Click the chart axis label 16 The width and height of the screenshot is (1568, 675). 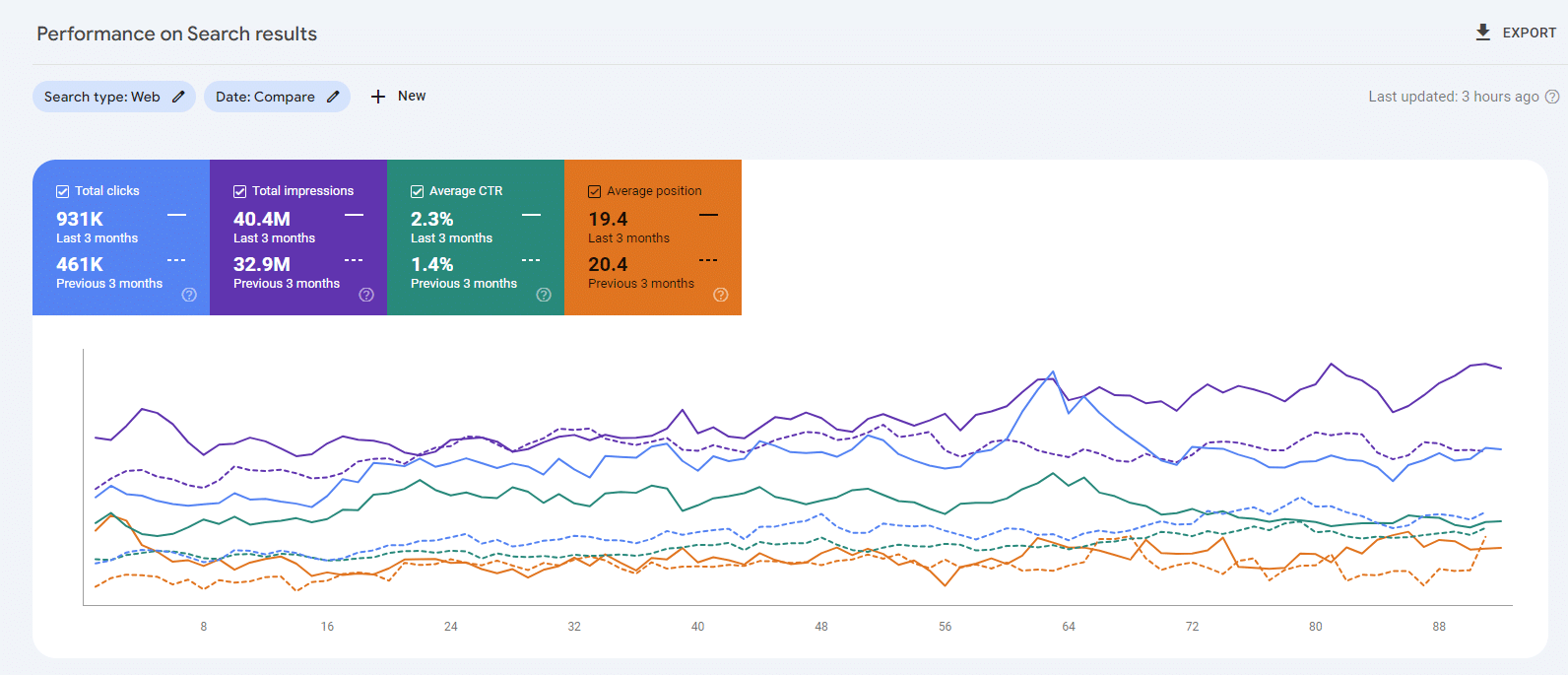[327, 627]
